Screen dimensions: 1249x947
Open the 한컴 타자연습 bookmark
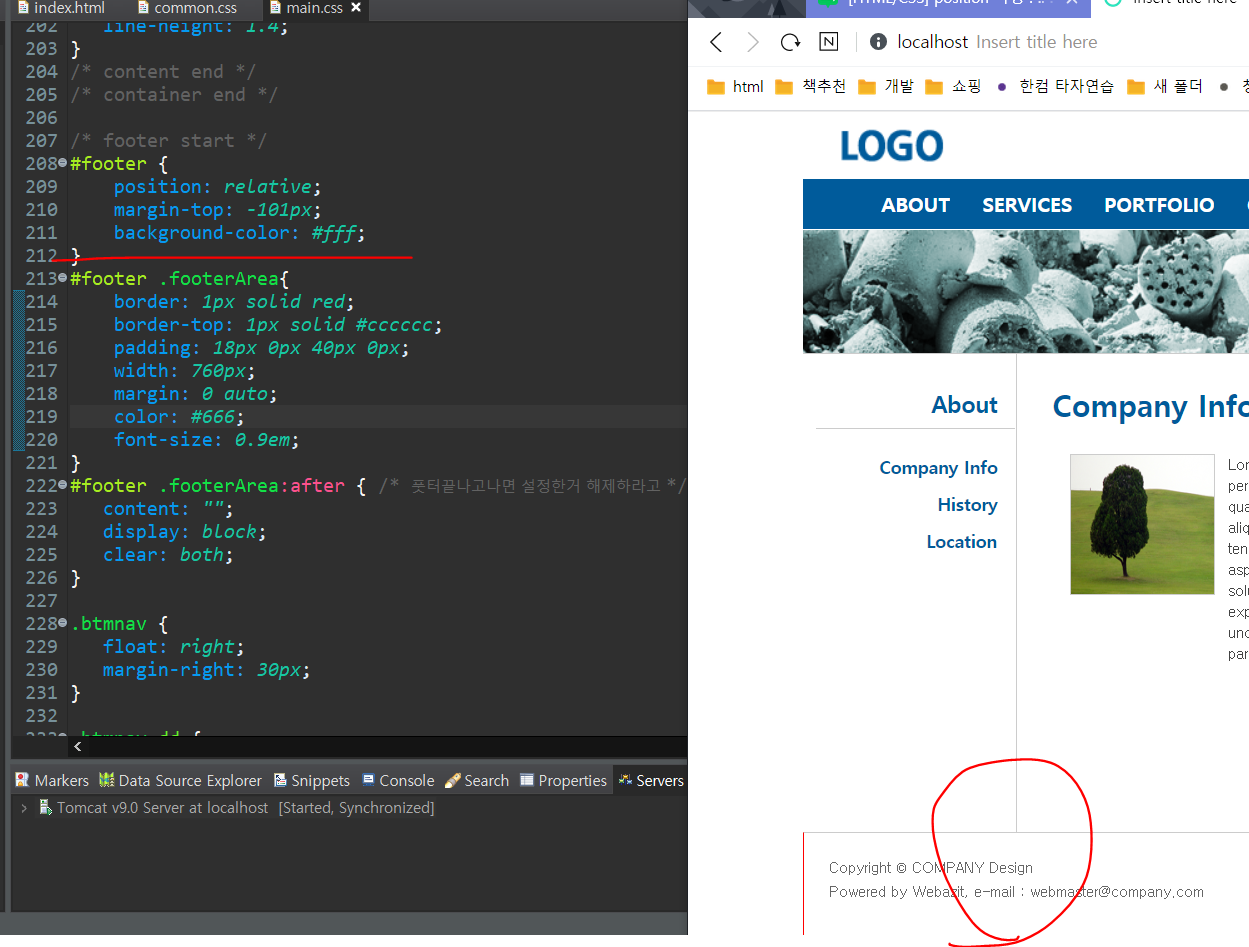click(1055, 87)
